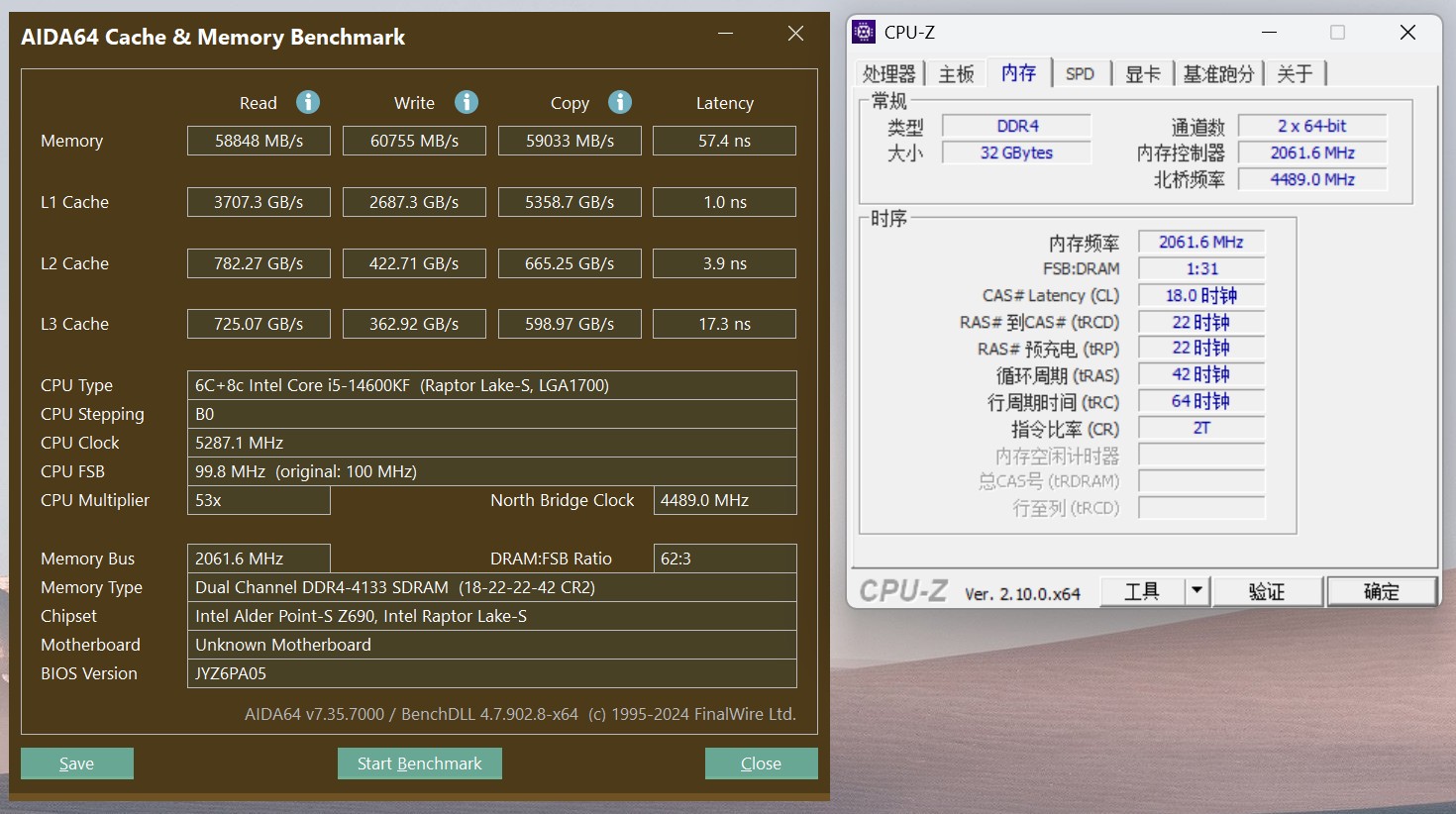Viewport: 1456px width, 814px height.
Task: Click the Start Benchmark button
Action: pos(420,763)
